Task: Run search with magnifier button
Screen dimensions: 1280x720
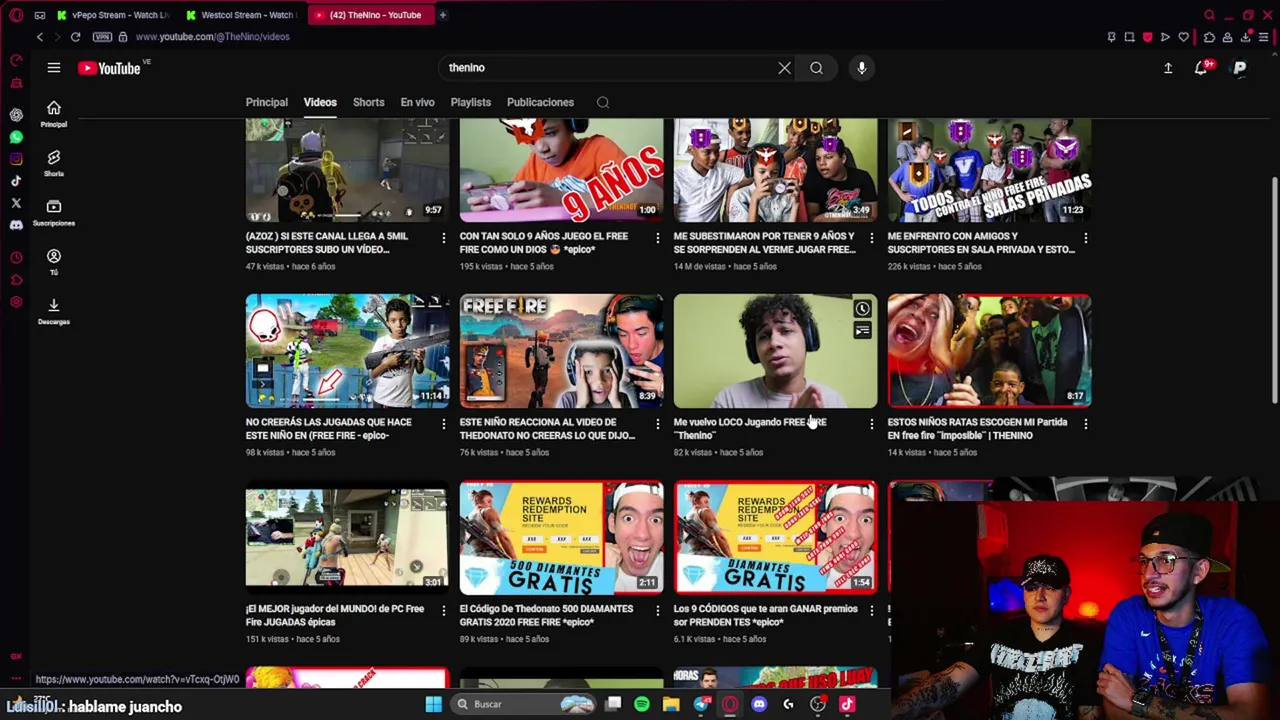Action: tap(816, 68)
